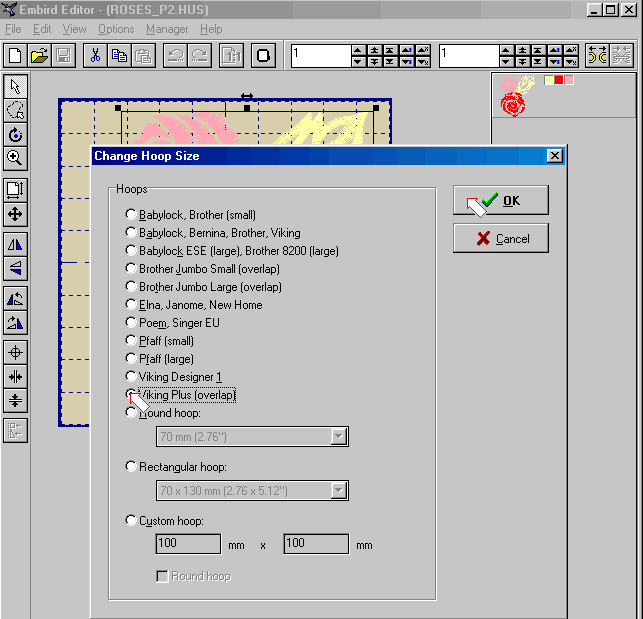The image size is (643, 619).
Task: Click the pink thread color swatch
Action: [569, 80]
